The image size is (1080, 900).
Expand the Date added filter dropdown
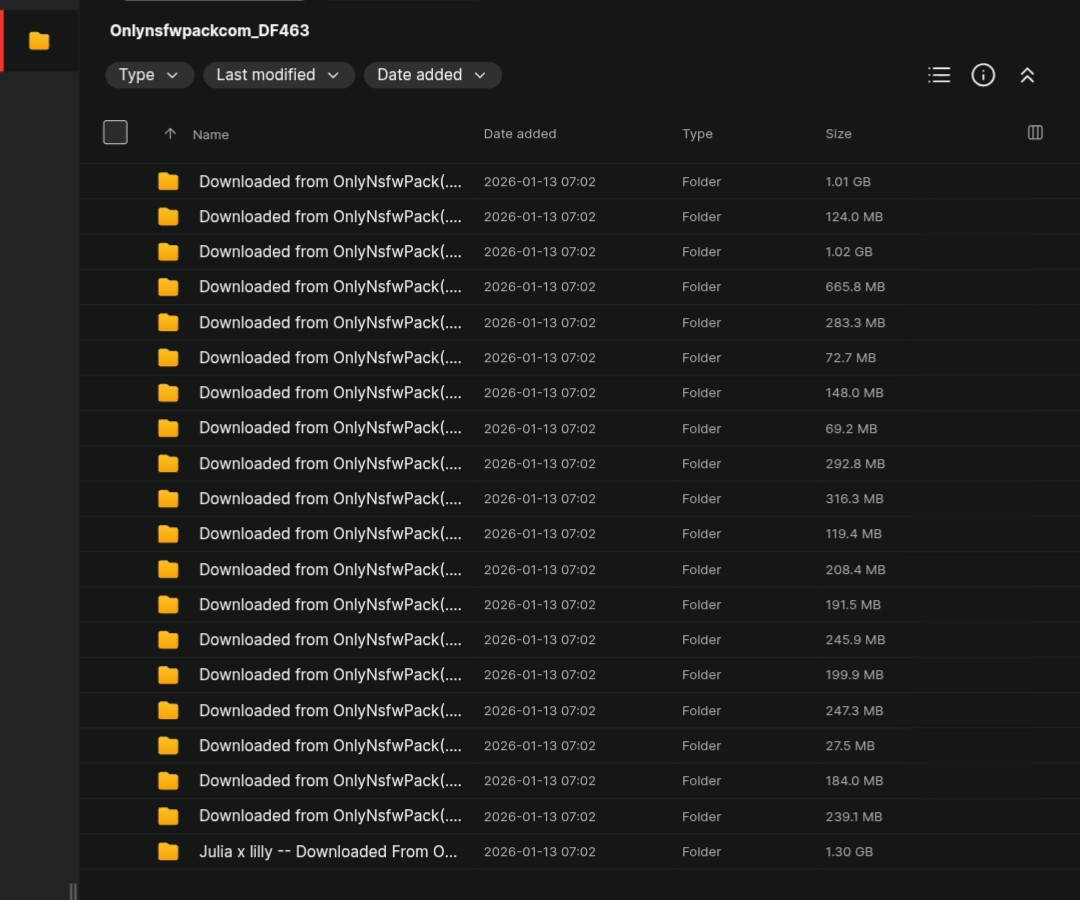pos(432,75)
